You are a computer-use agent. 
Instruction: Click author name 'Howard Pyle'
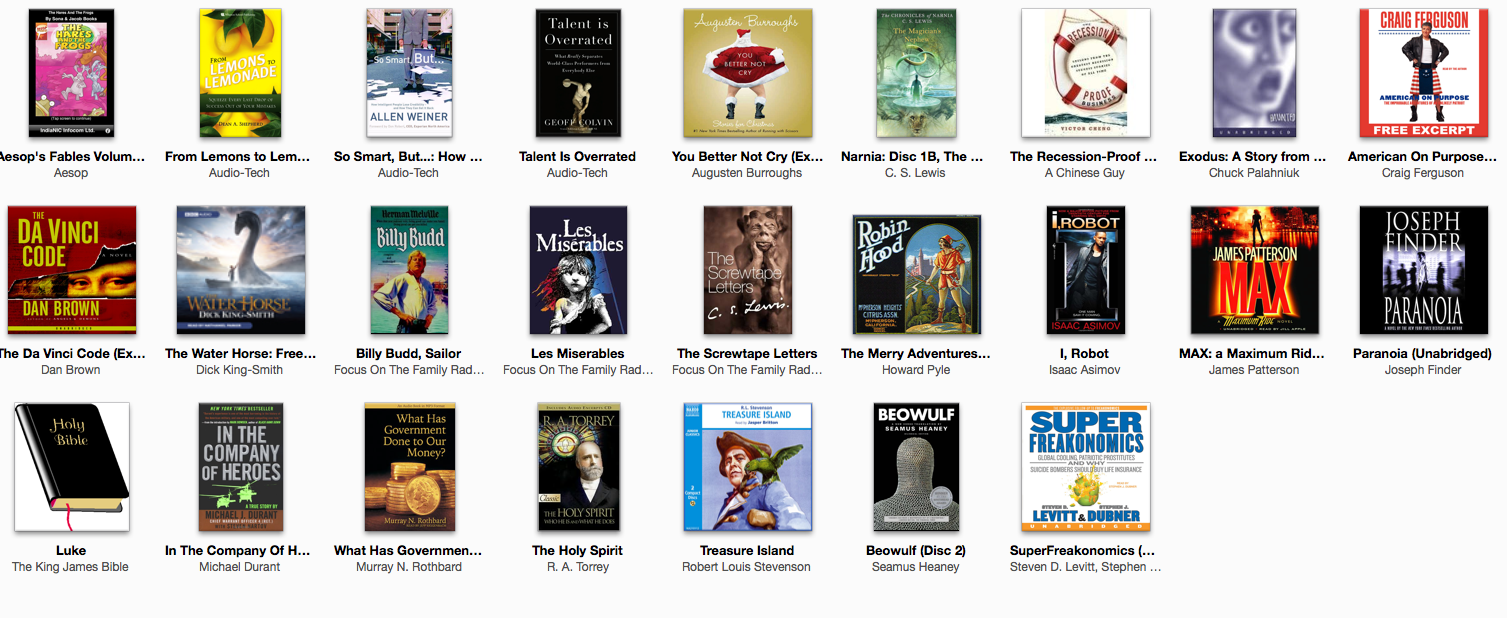(916, 370)
